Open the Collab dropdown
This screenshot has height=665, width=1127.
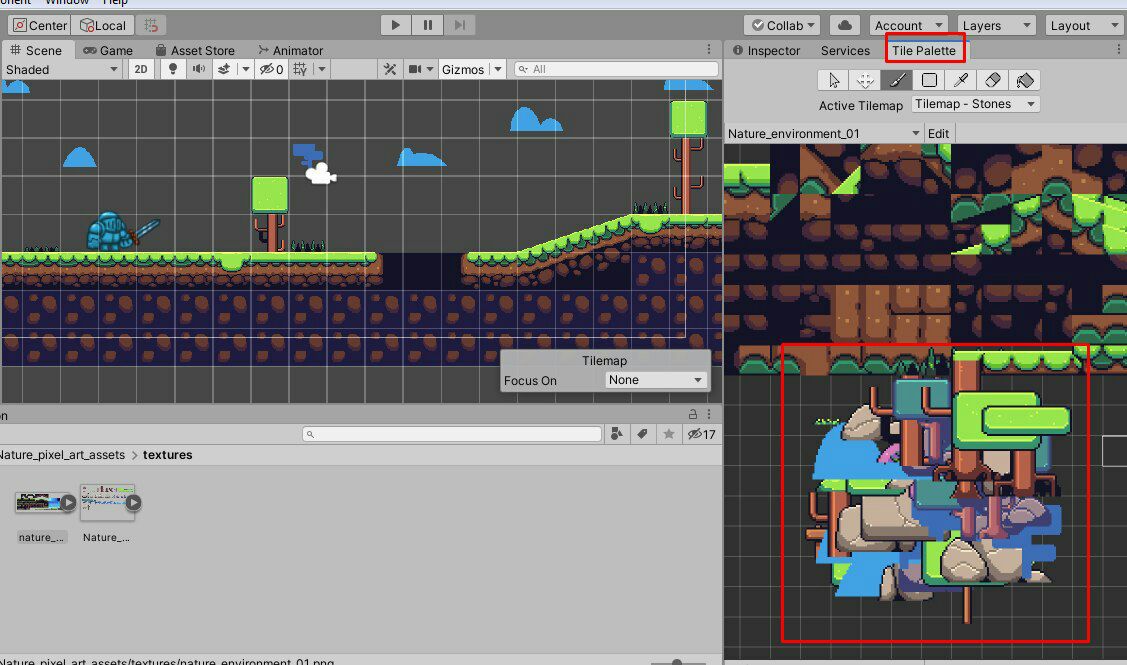(x=782, y=25)
